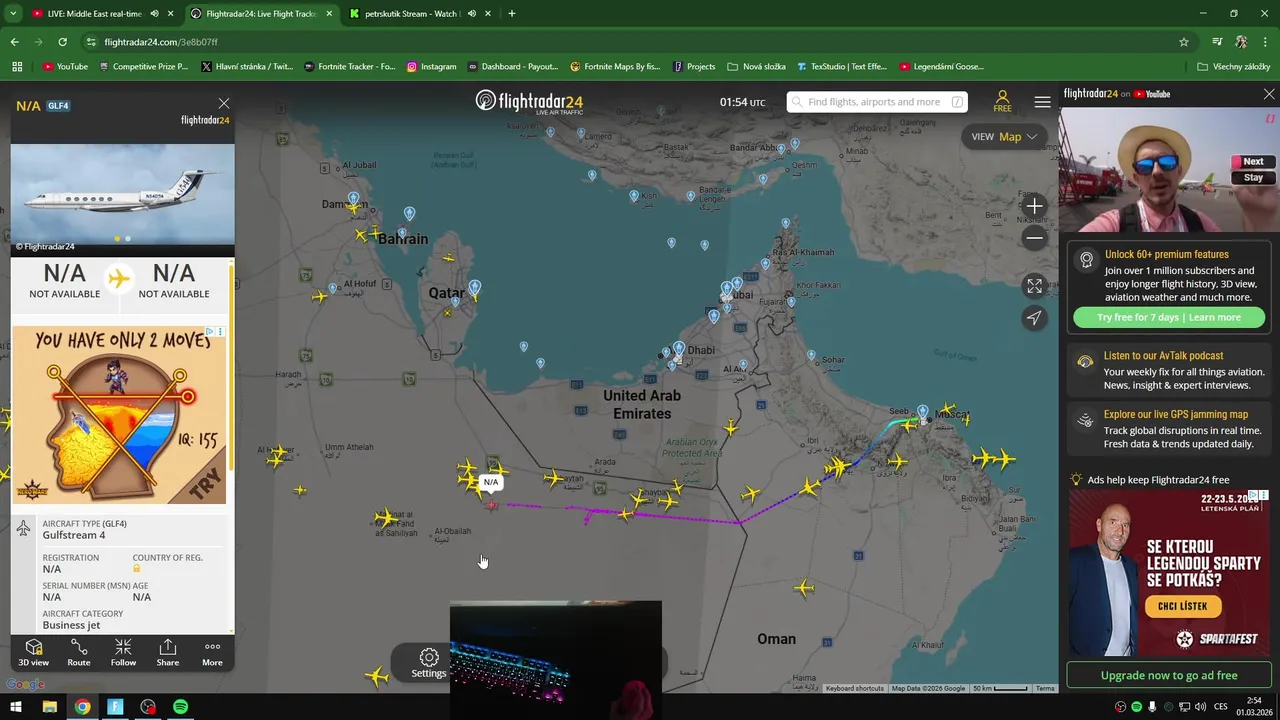This screenshot has height=720, width=1280.
Task: Open the Instagram bookmark
Action: click(431, 67)
